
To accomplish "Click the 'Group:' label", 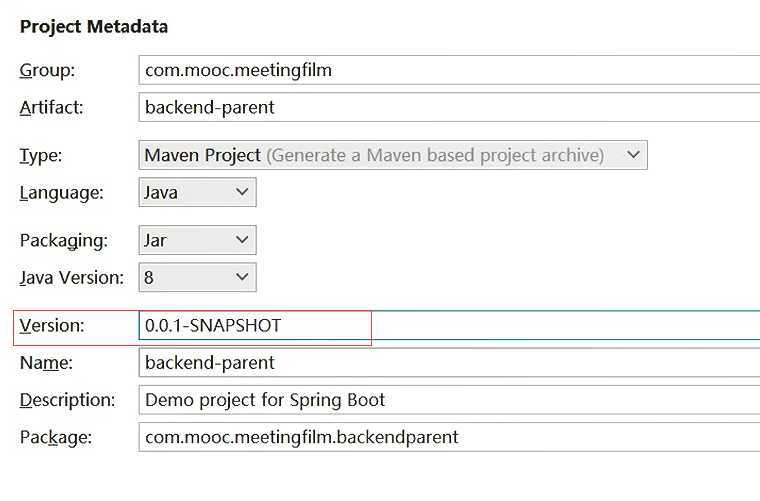I will (x=48, y=71).
